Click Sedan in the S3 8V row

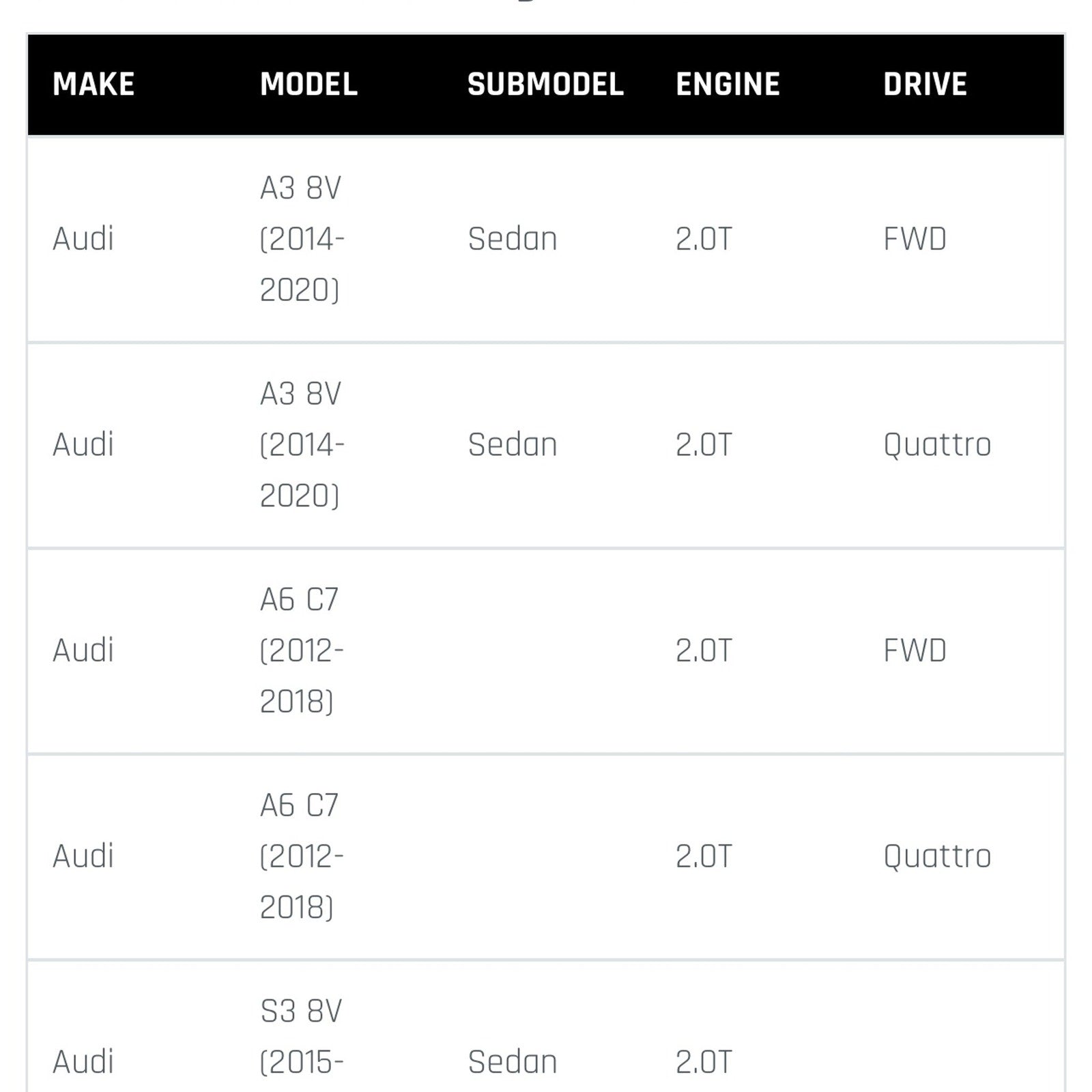513,1062
